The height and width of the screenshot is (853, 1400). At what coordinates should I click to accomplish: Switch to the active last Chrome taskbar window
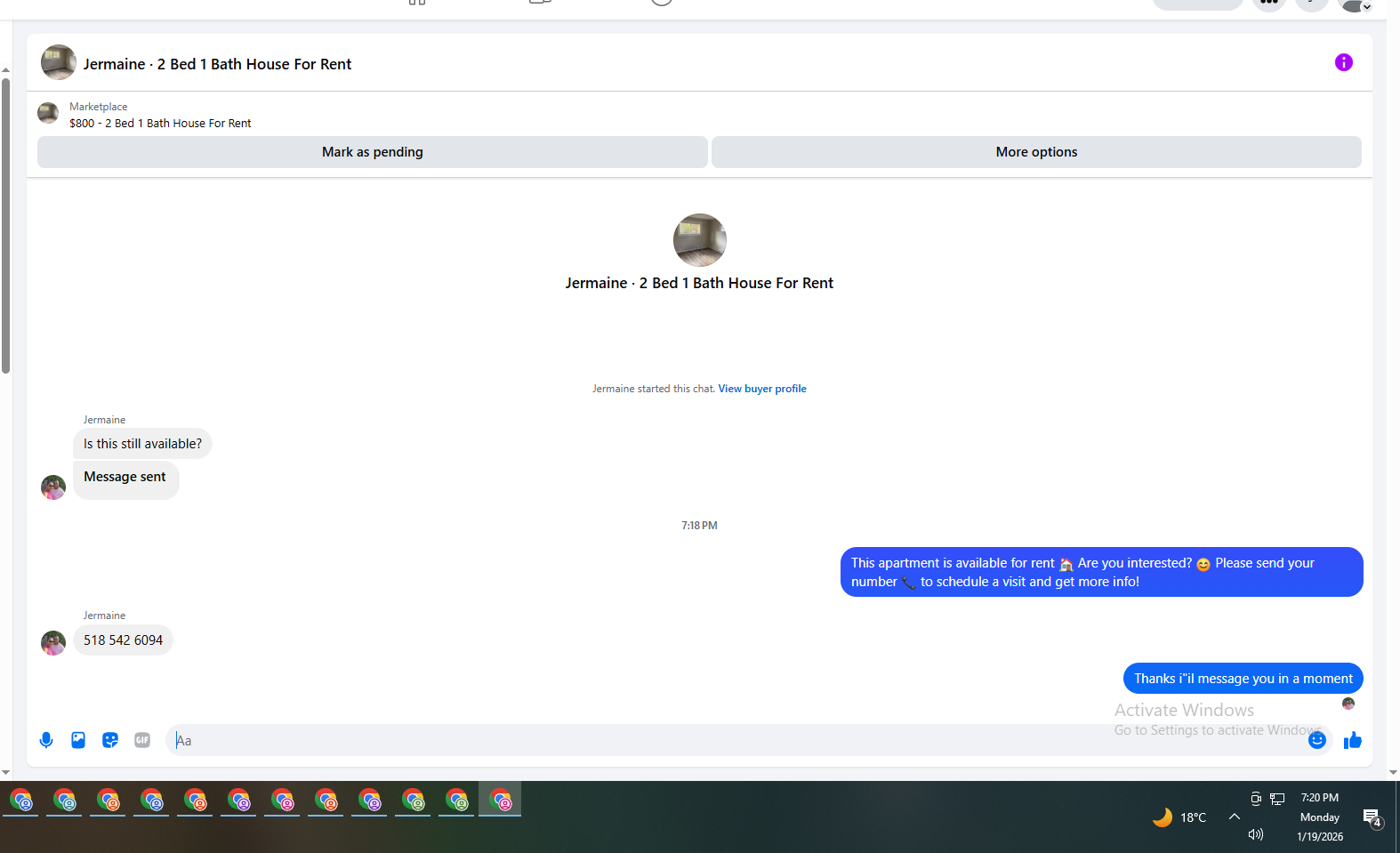[501, 801]
